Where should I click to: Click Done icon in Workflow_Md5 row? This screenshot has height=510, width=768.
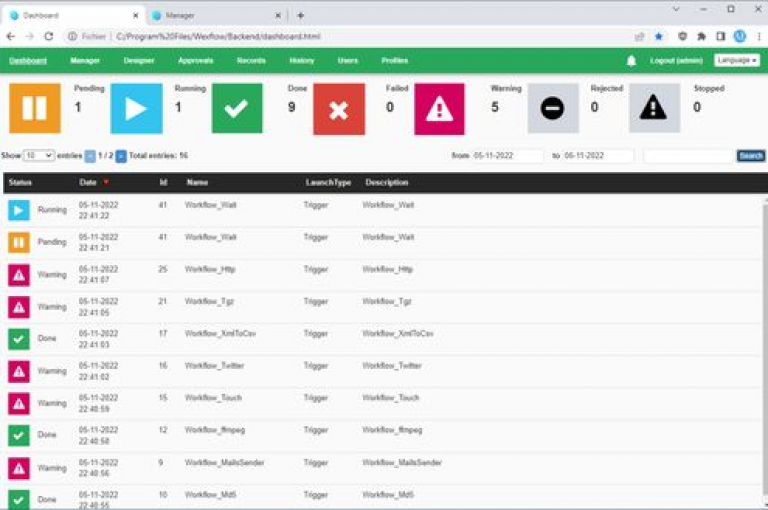[x=19, y=500]
